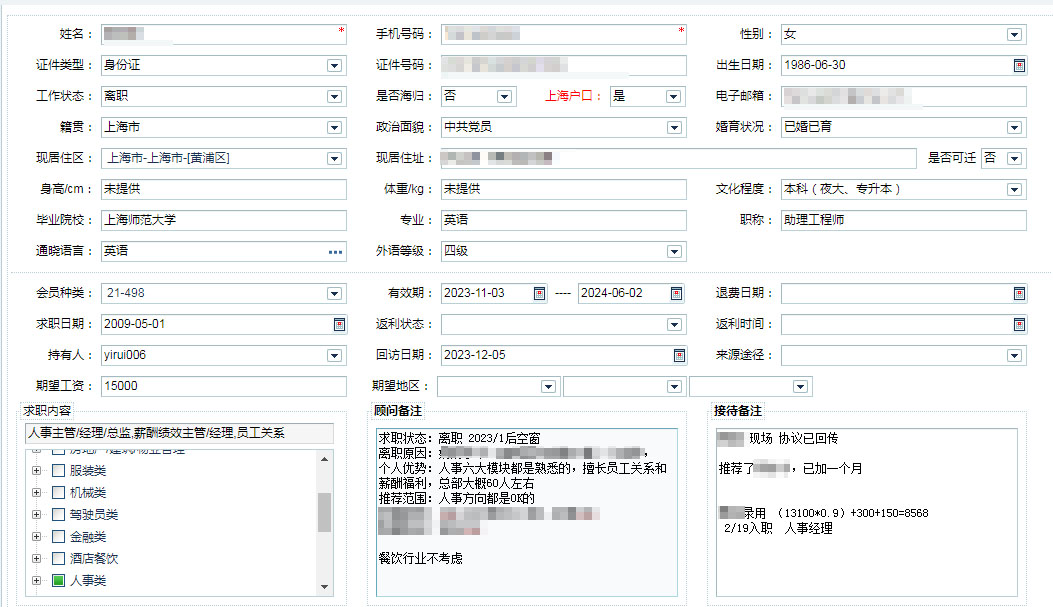The image size is (1053, 607).
Task: Click the job category list scrollbar thumb
Action: click(x=324, y=513)
